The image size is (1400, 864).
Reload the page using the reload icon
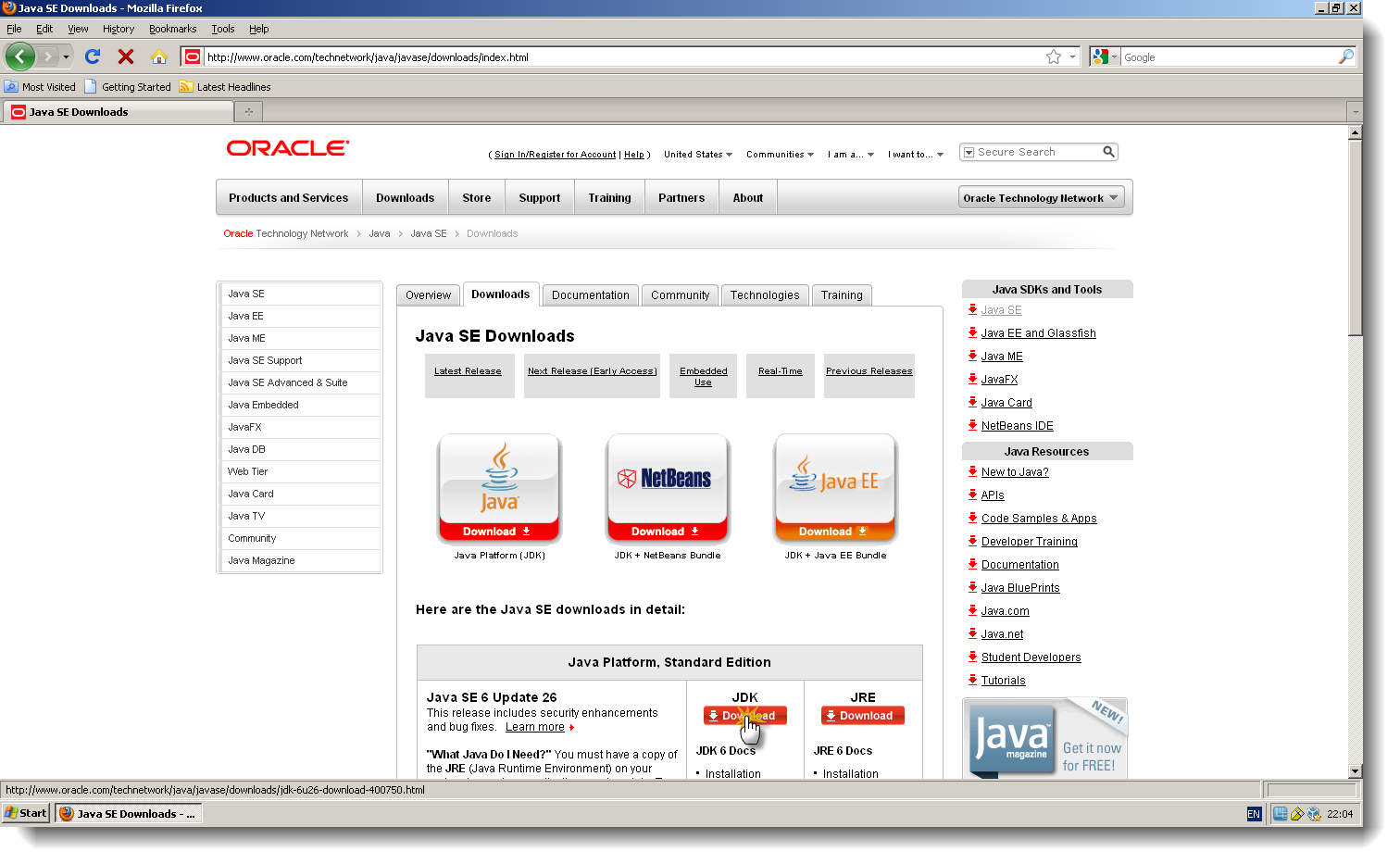pyautogui.click(x=92, y=56)
